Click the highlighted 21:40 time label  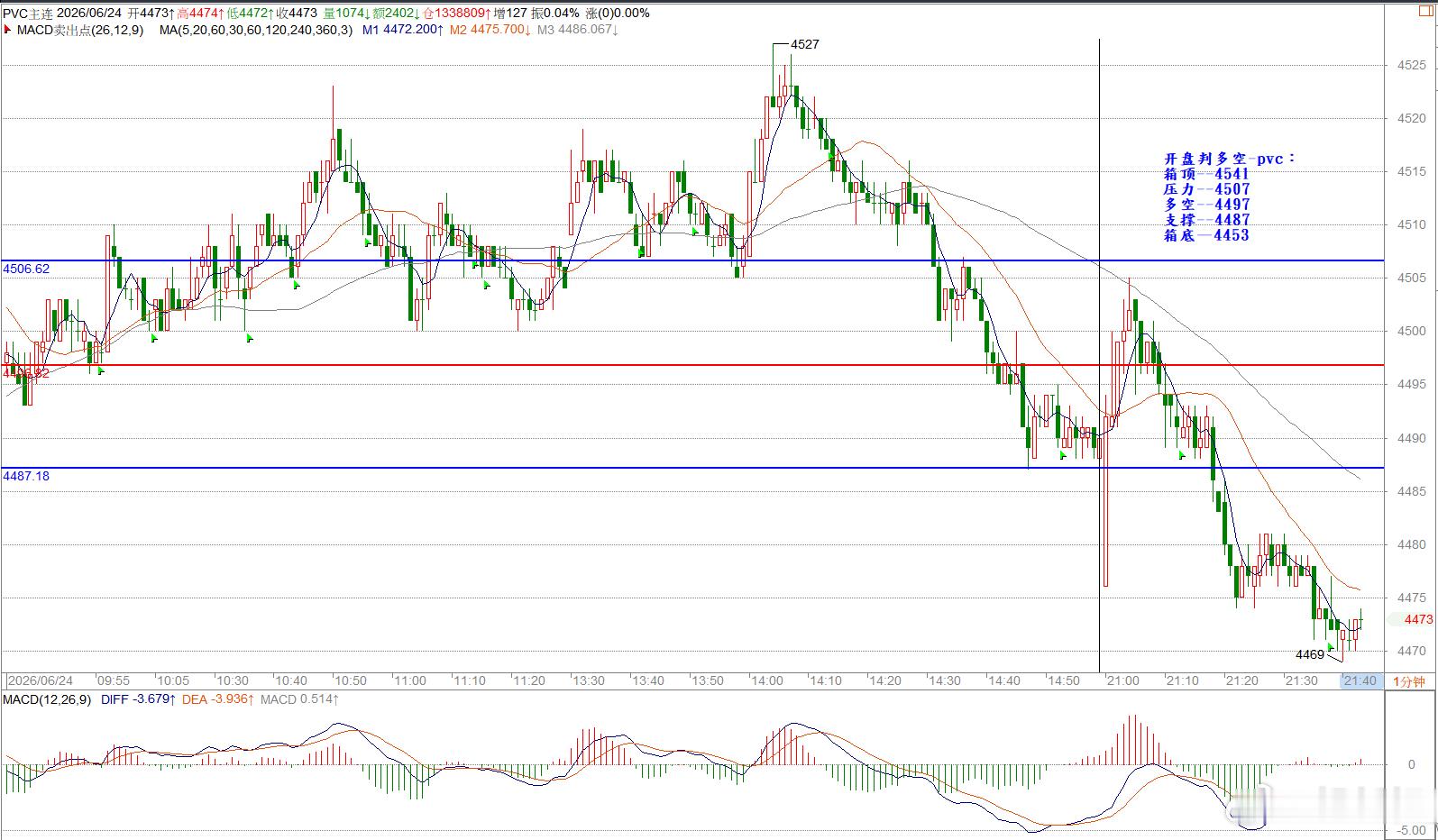click(x=1360, y=680)
